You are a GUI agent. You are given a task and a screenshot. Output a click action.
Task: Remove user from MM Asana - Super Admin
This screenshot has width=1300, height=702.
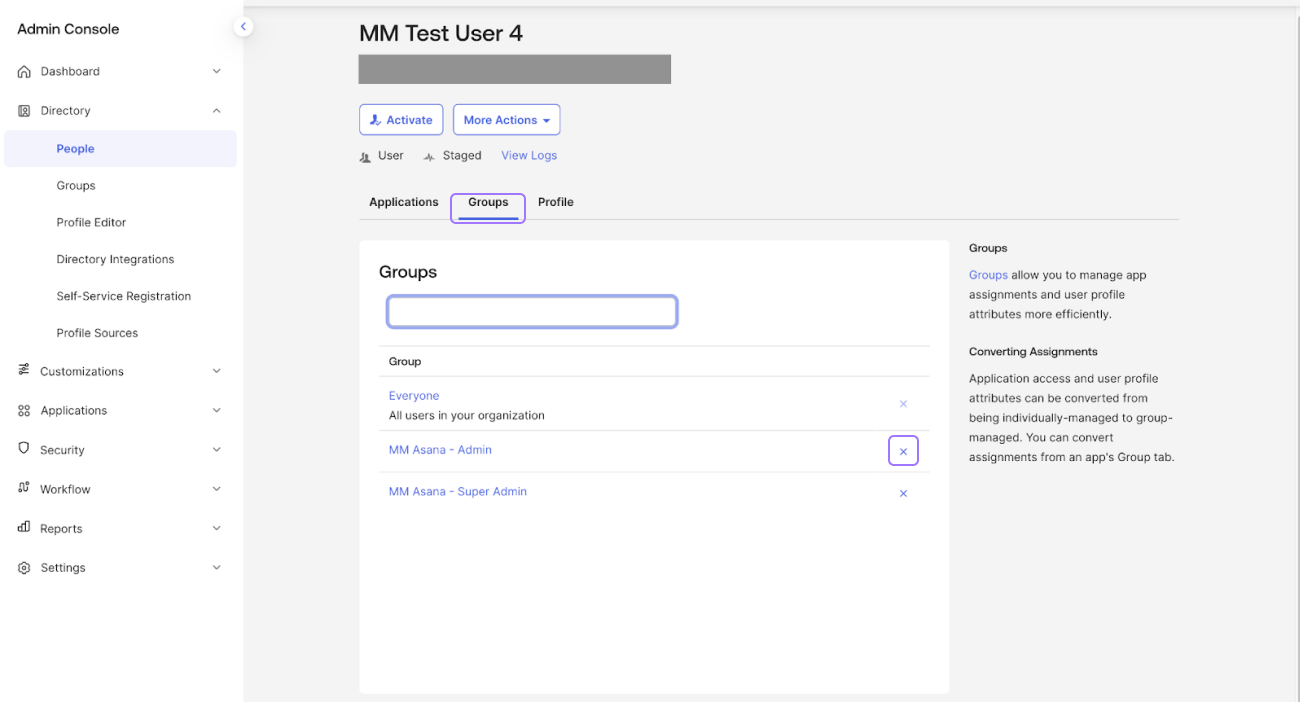coord(903,494)
